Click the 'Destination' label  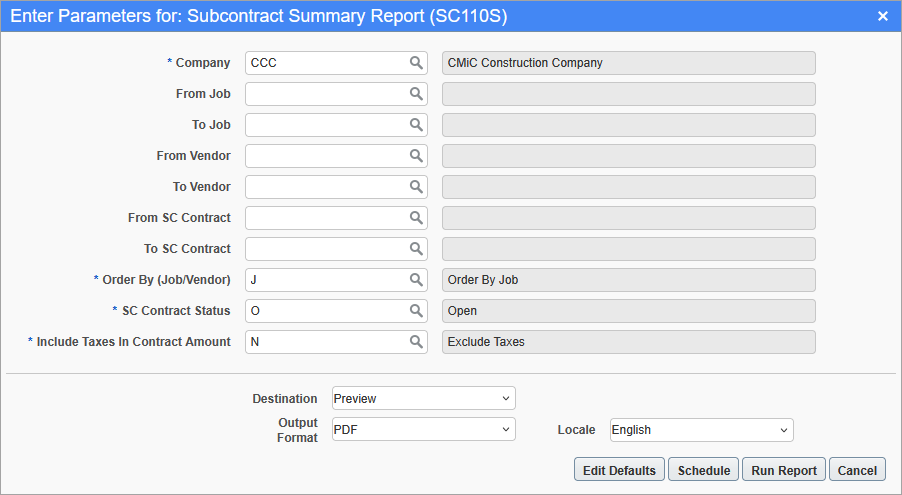[285, 399]
